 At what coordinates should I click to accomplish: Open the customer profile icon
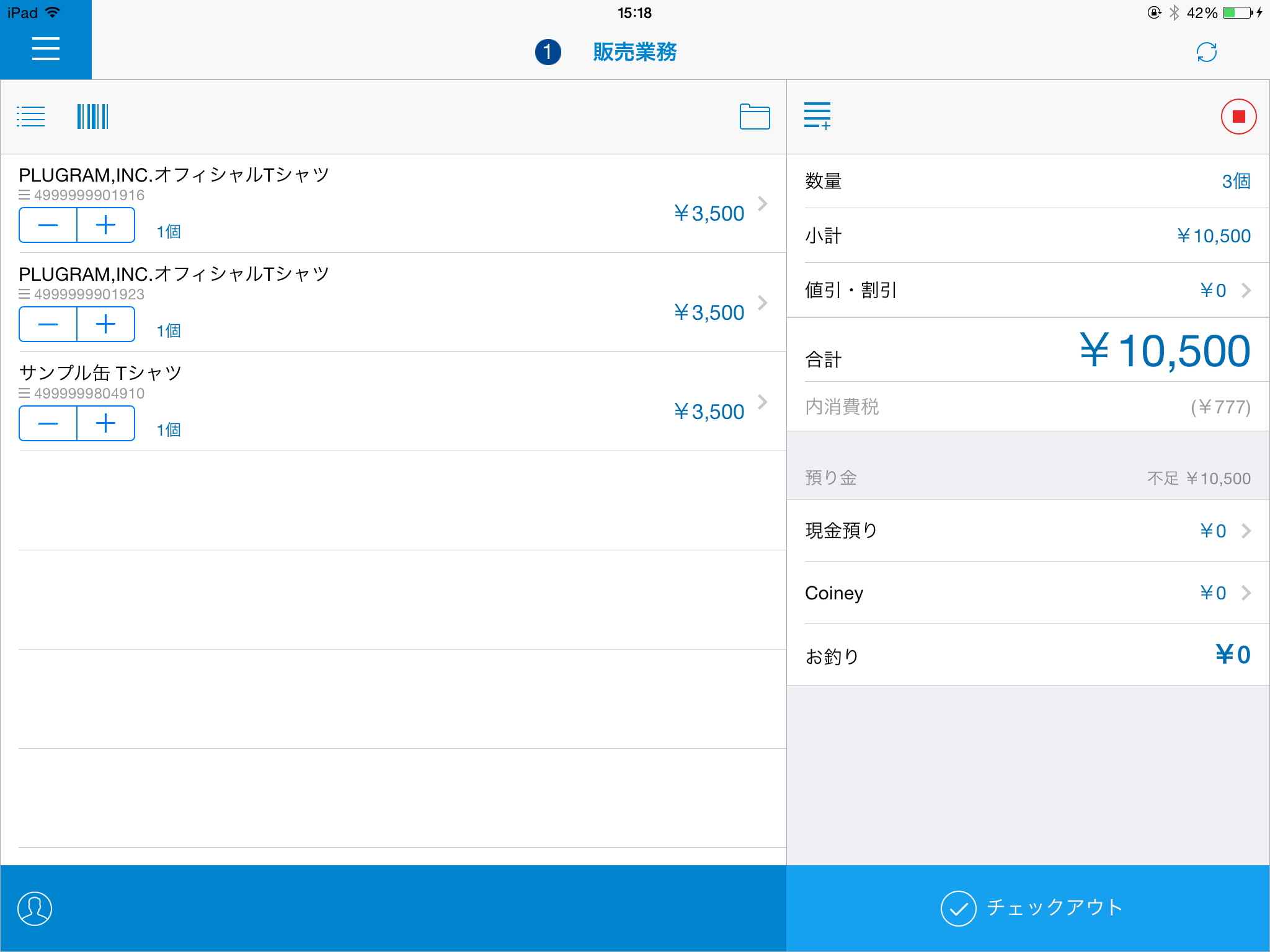35,909
